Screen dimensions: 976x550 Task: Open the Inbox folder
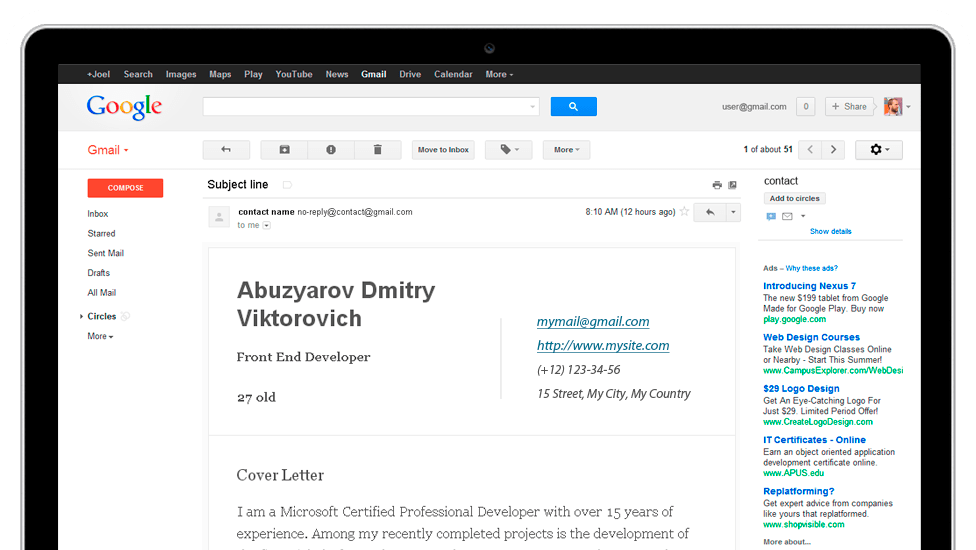pos(98,213)
